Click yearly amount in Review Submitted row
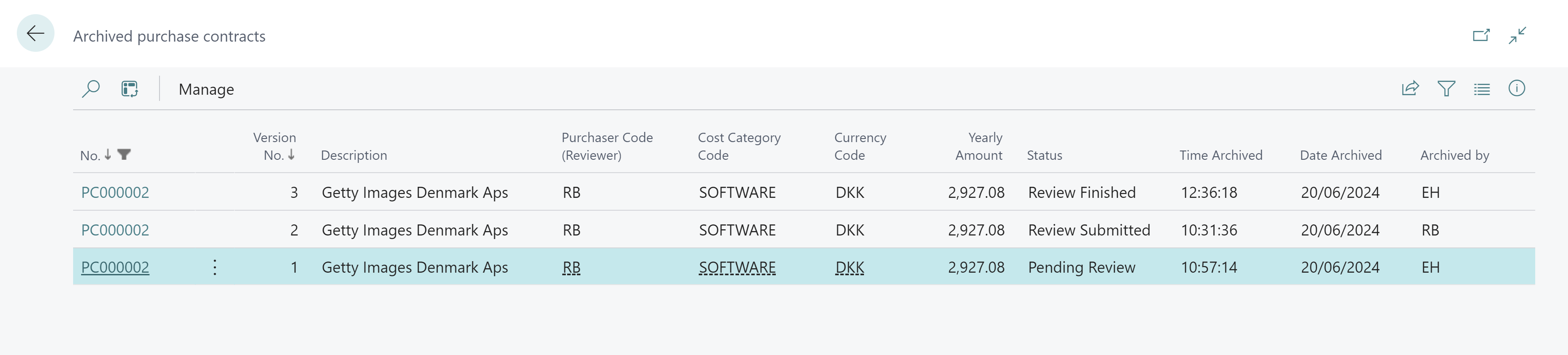This screenshot has height=355, width=1568. click(x=976, y=230)
